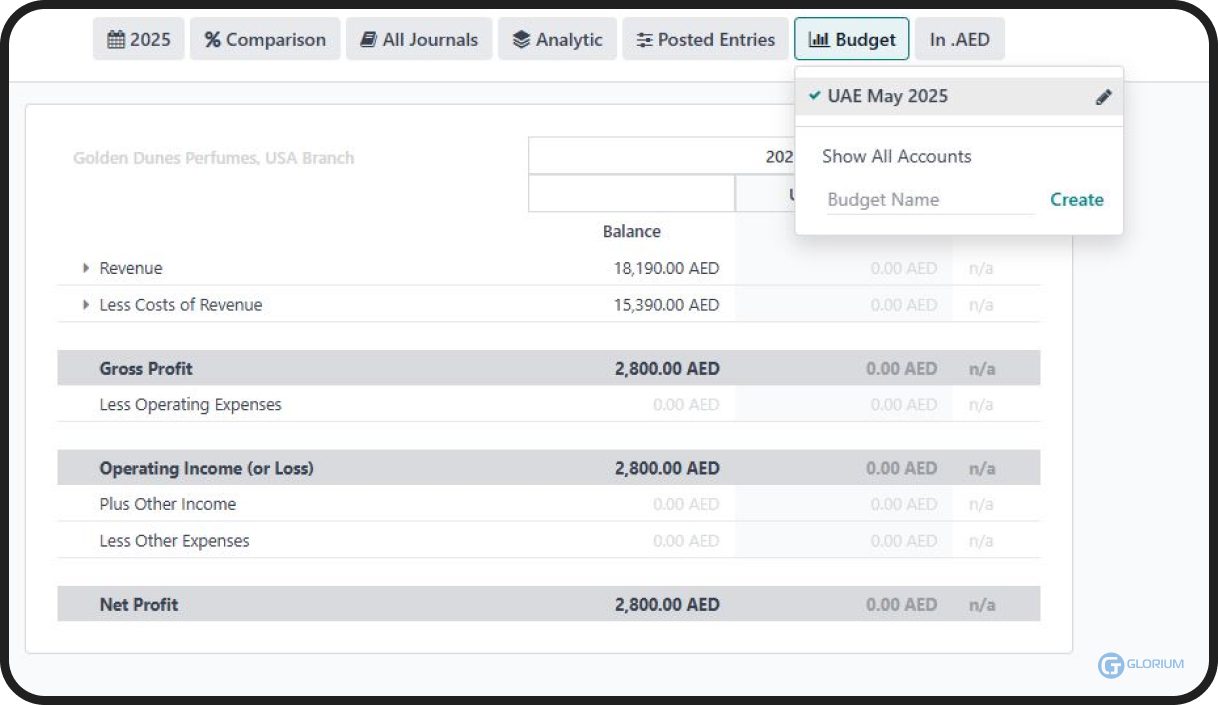Click the Budget Name input field
The height and width of the screenshot is (705, 1218).
pos(929,200)
